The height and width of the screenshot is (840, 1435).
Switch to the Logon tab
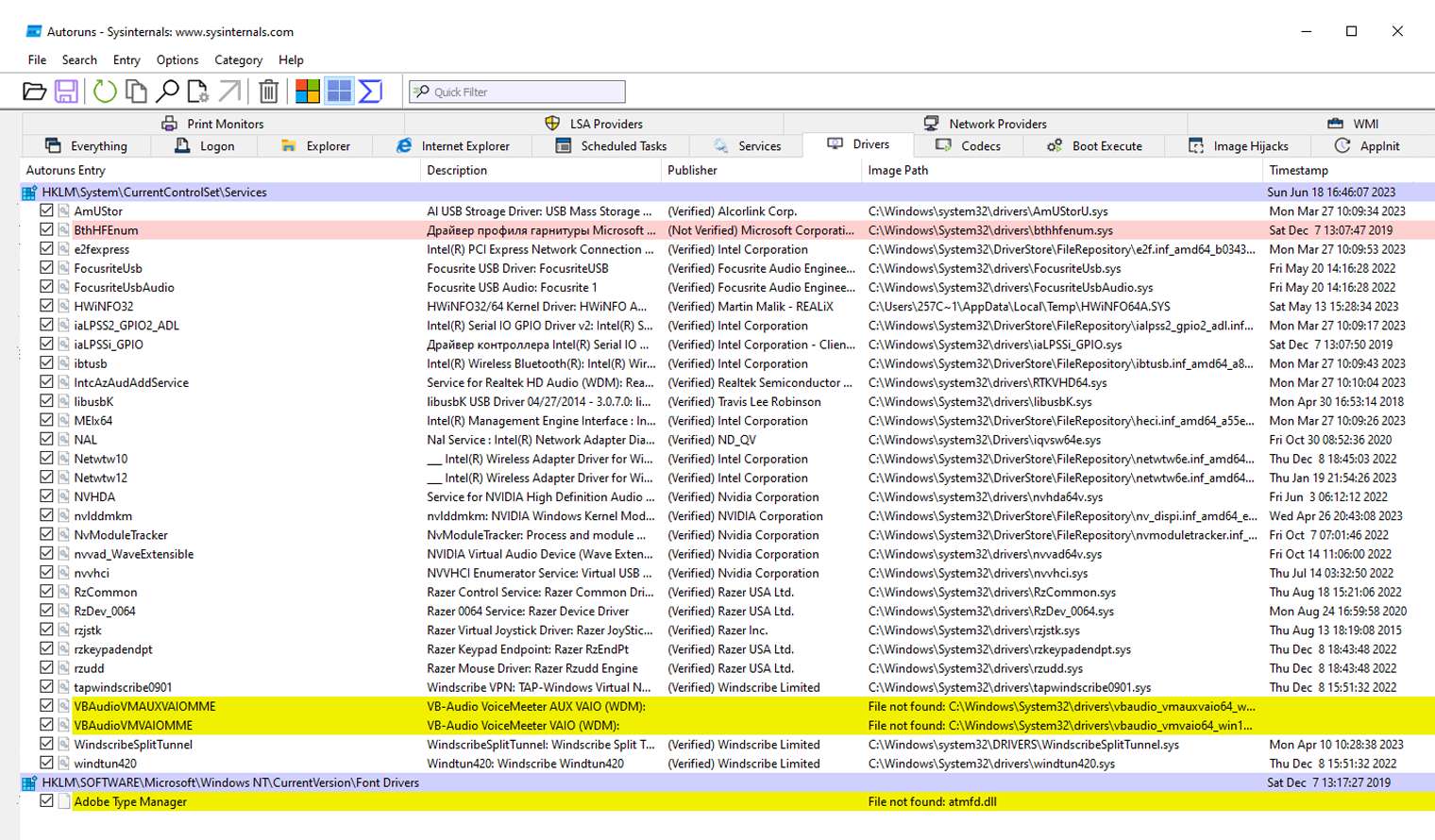tap(205, 146)
